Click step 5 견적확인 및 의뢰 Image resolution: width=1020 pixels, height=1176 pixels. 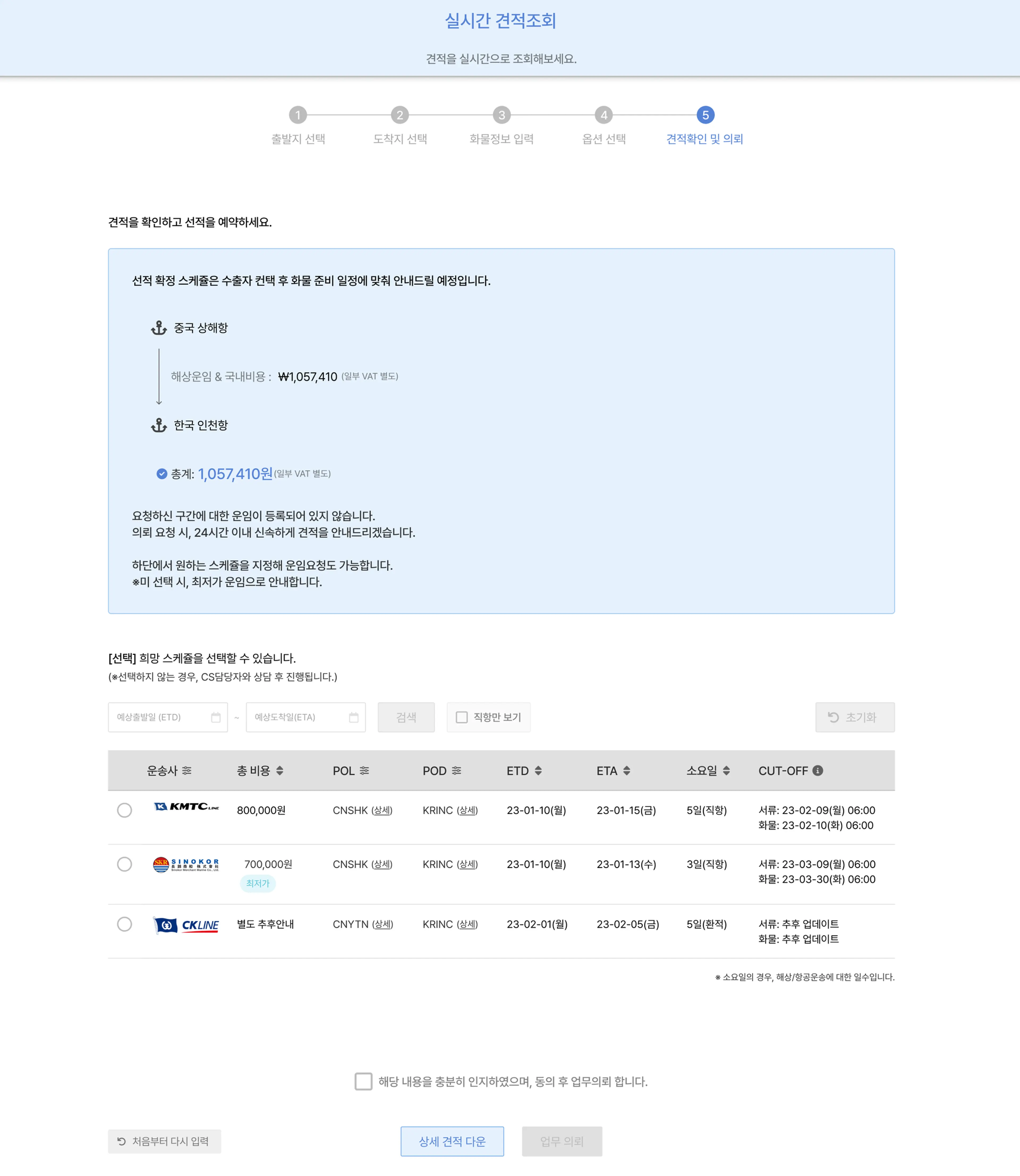coord(705,115)
